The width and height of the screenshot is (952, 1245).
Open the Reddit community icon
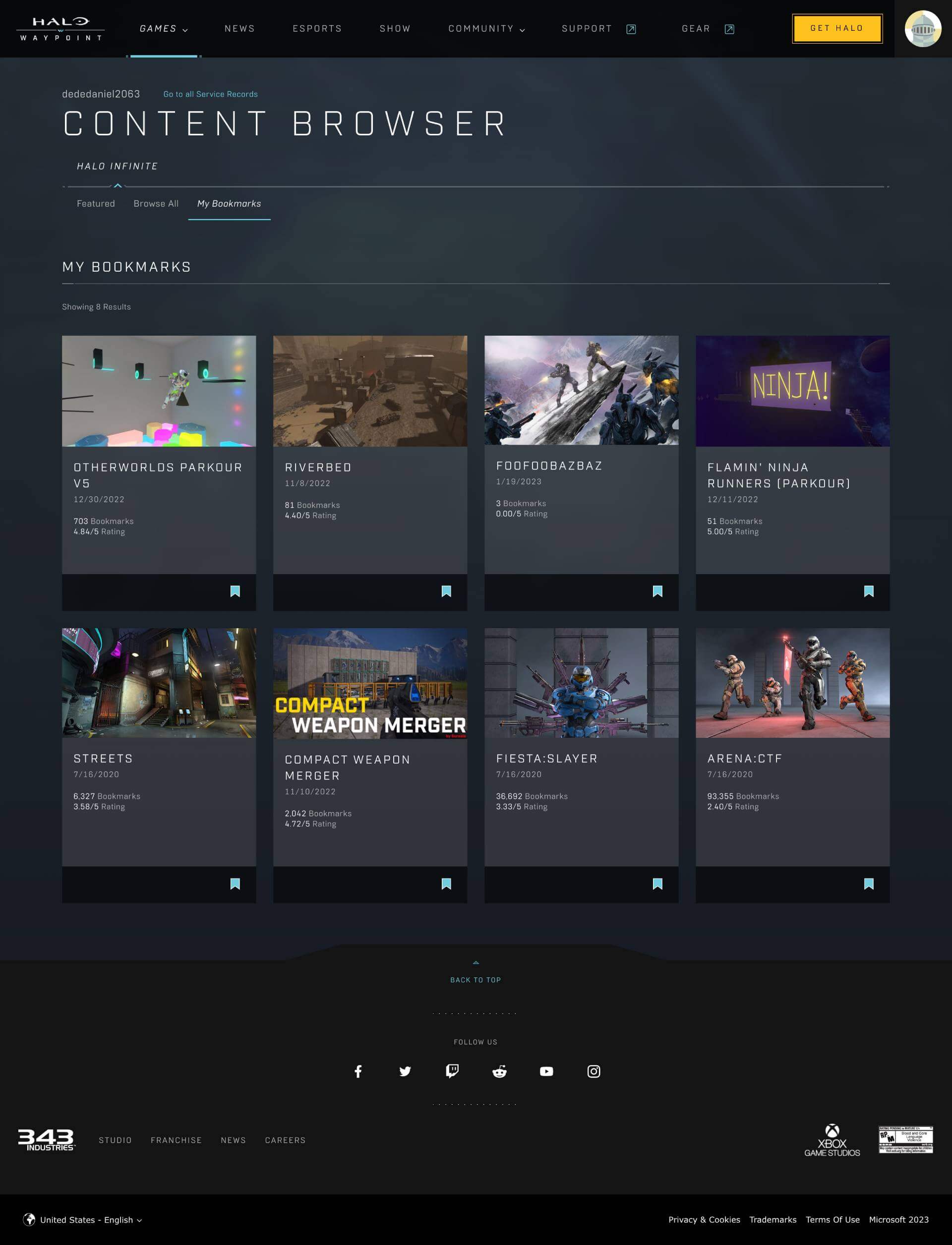pos(499,1071)
